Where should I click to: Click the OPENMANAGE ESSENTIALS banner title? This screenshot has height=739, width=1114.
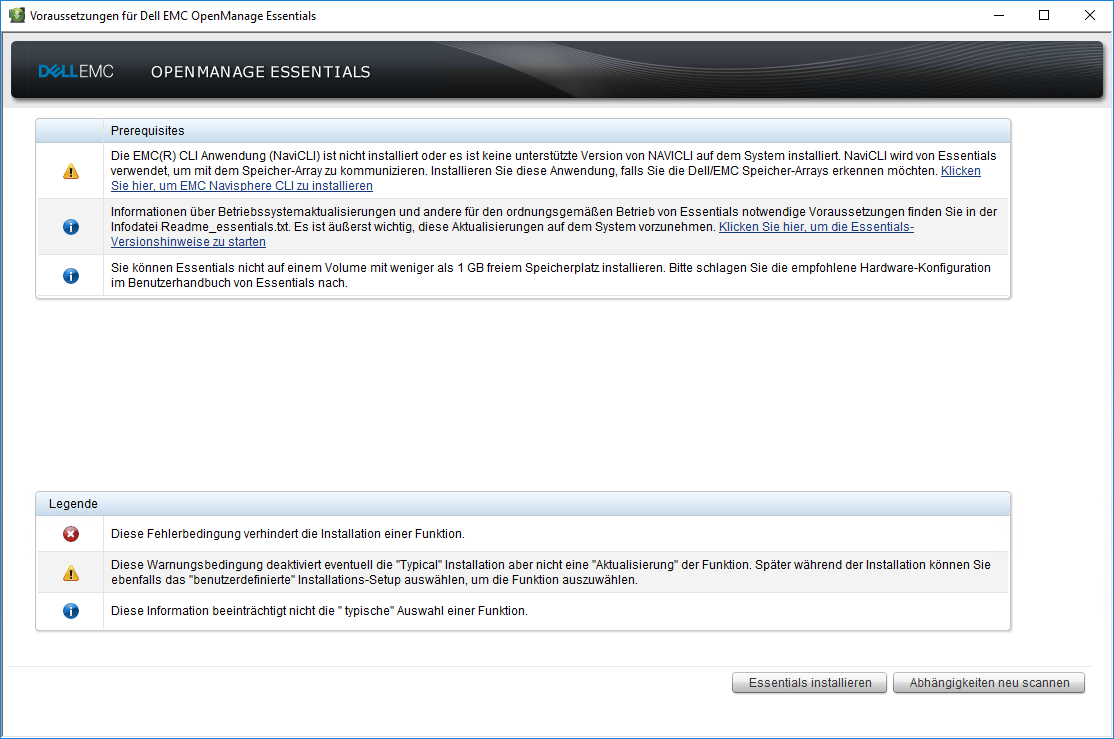pos(261,72)
